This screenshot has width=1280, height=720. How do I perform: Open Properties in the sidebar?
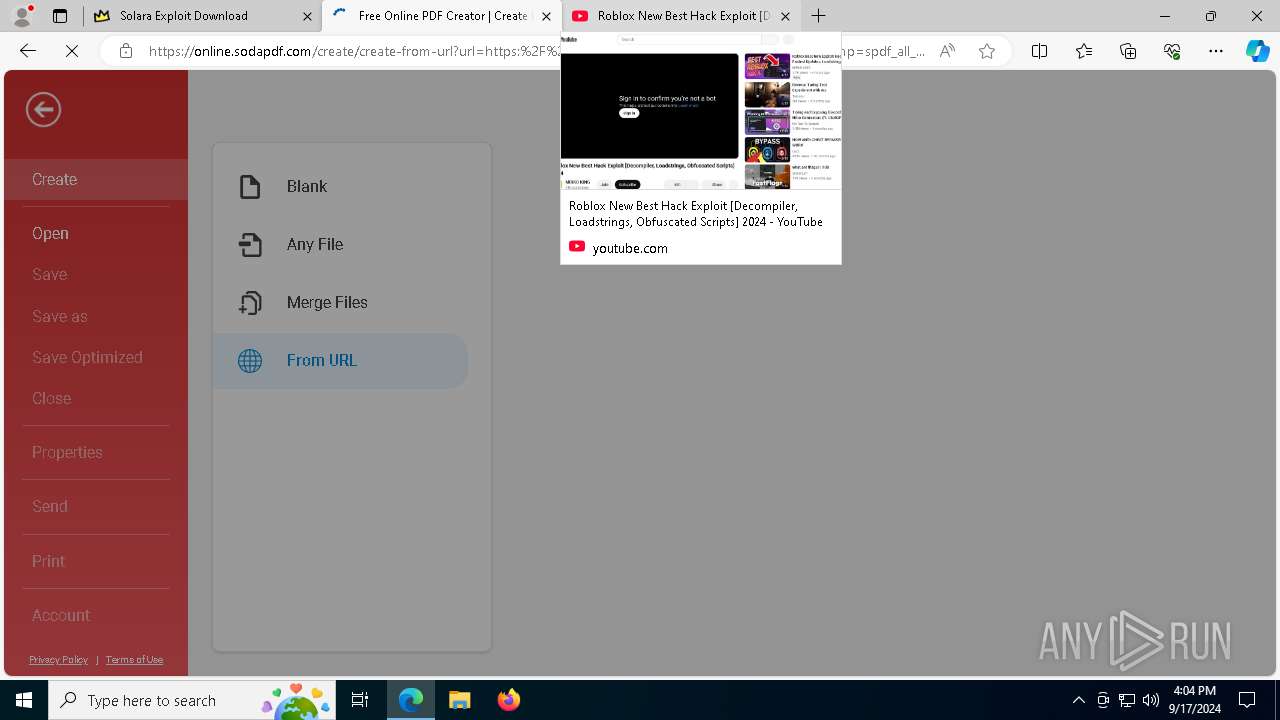point(67,452)
